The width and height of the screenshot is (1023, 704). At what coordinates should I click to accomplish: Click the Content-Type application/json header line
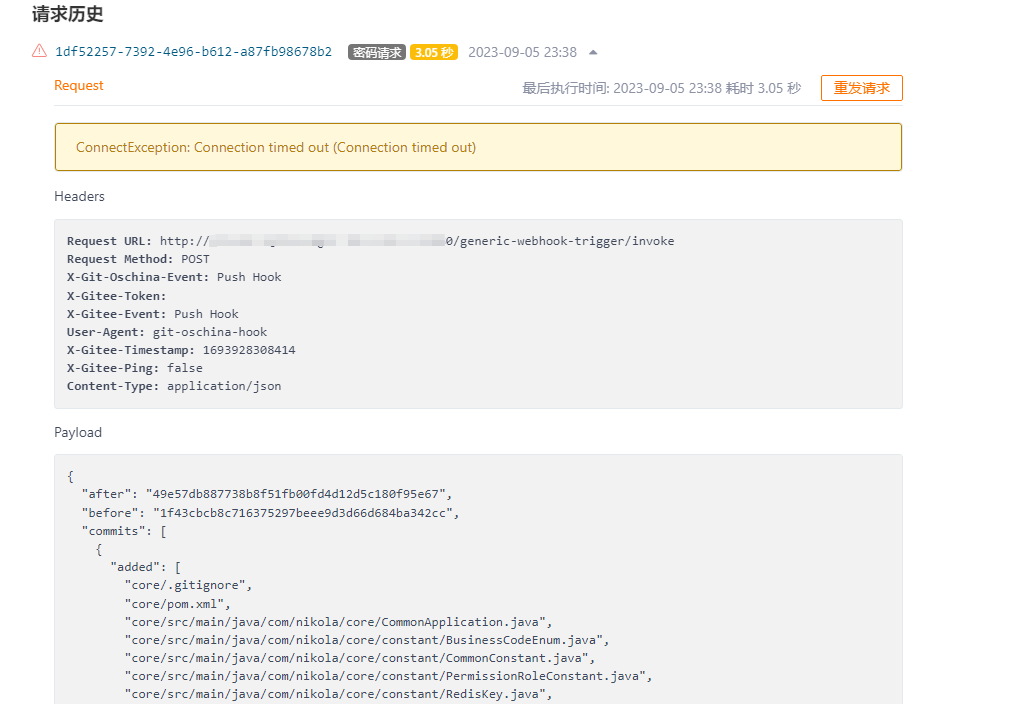click(174, 386)
